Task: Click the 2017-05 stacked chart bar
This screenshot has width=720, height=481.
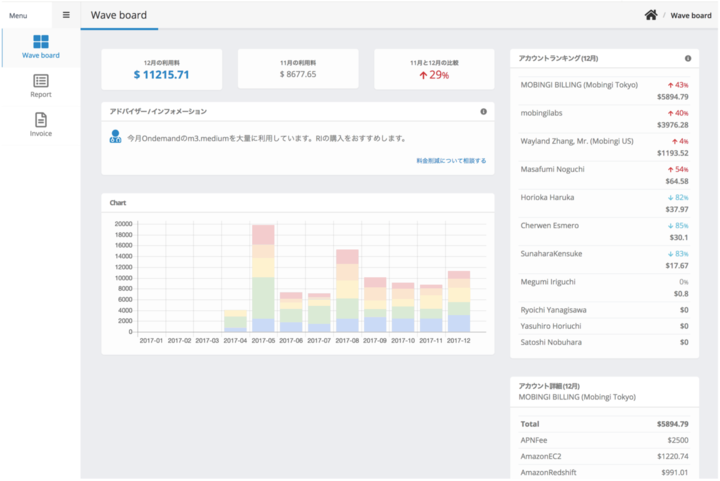Action: pos(263,278)
